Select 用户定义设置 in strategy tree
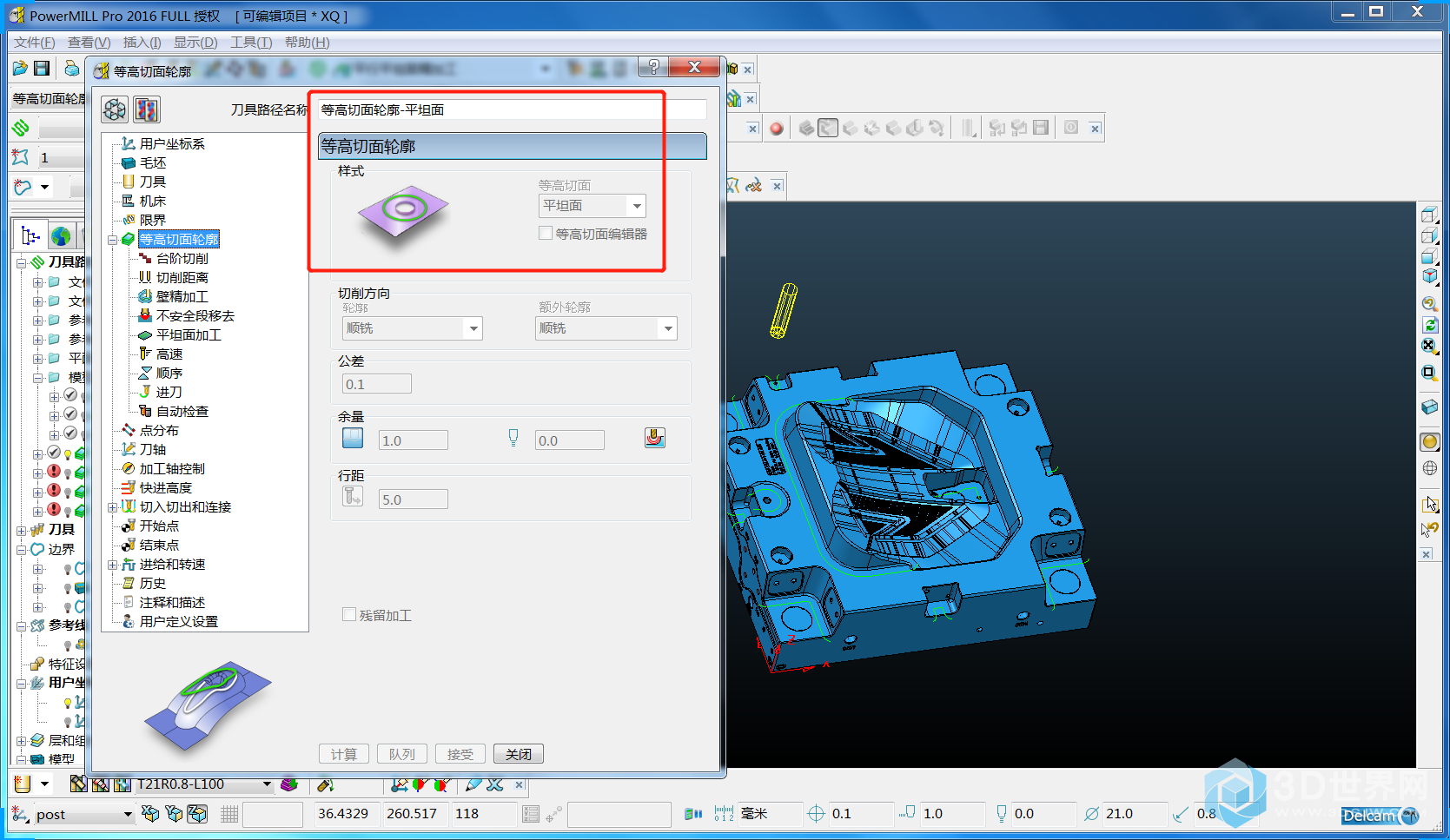1450x840 pixels. (x=178, y=622)
